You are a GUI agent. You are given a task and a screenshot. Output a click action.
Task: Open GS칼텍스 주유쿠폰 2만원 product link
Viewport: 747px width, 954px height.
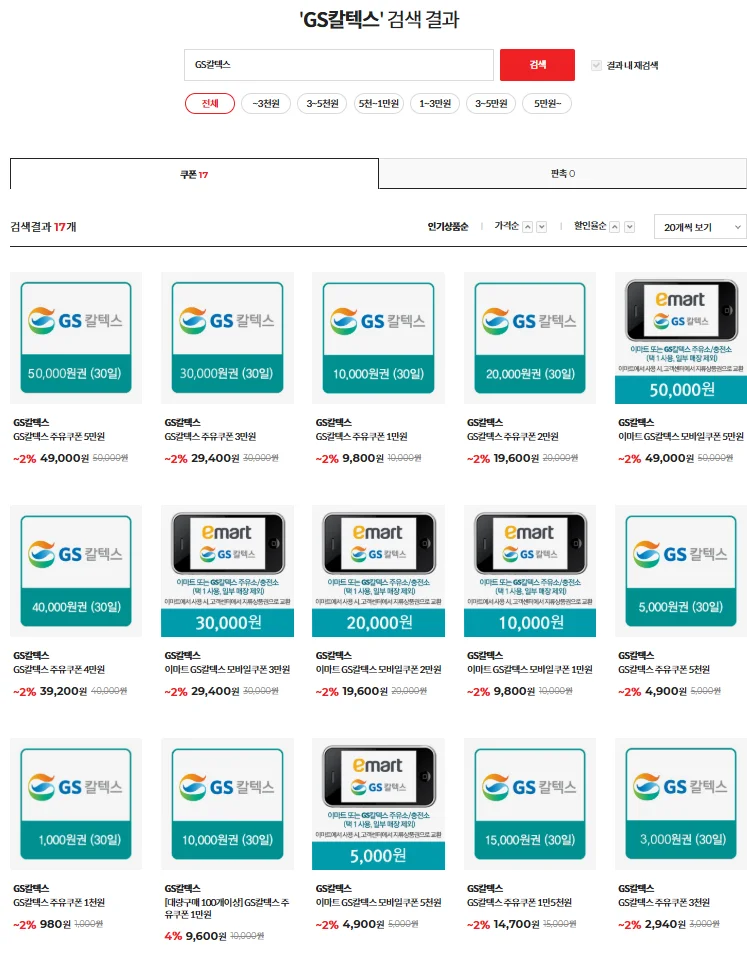click(x=513, y=436)
